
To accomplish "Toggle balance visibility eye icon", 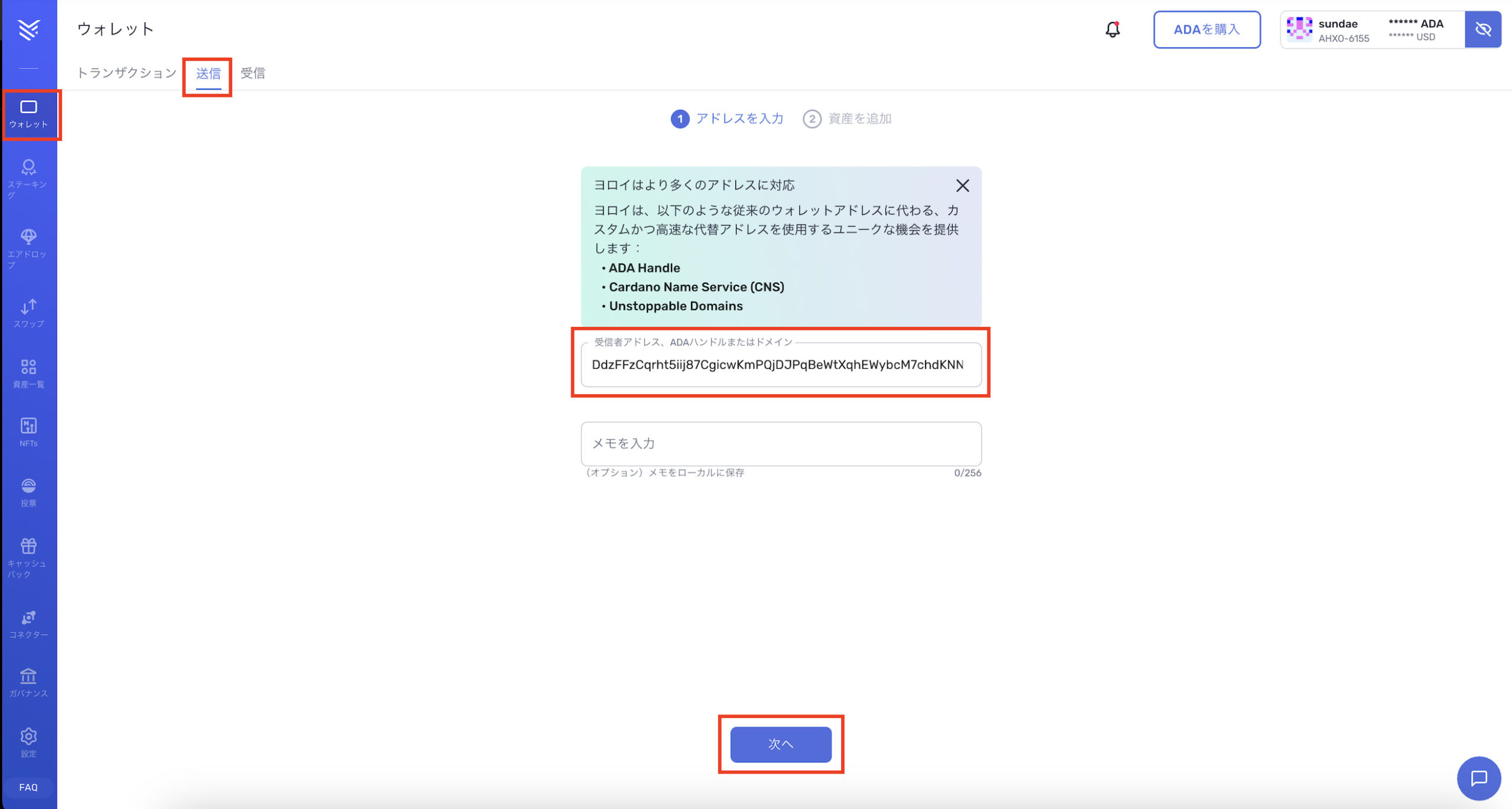I will click(1482, 30).
